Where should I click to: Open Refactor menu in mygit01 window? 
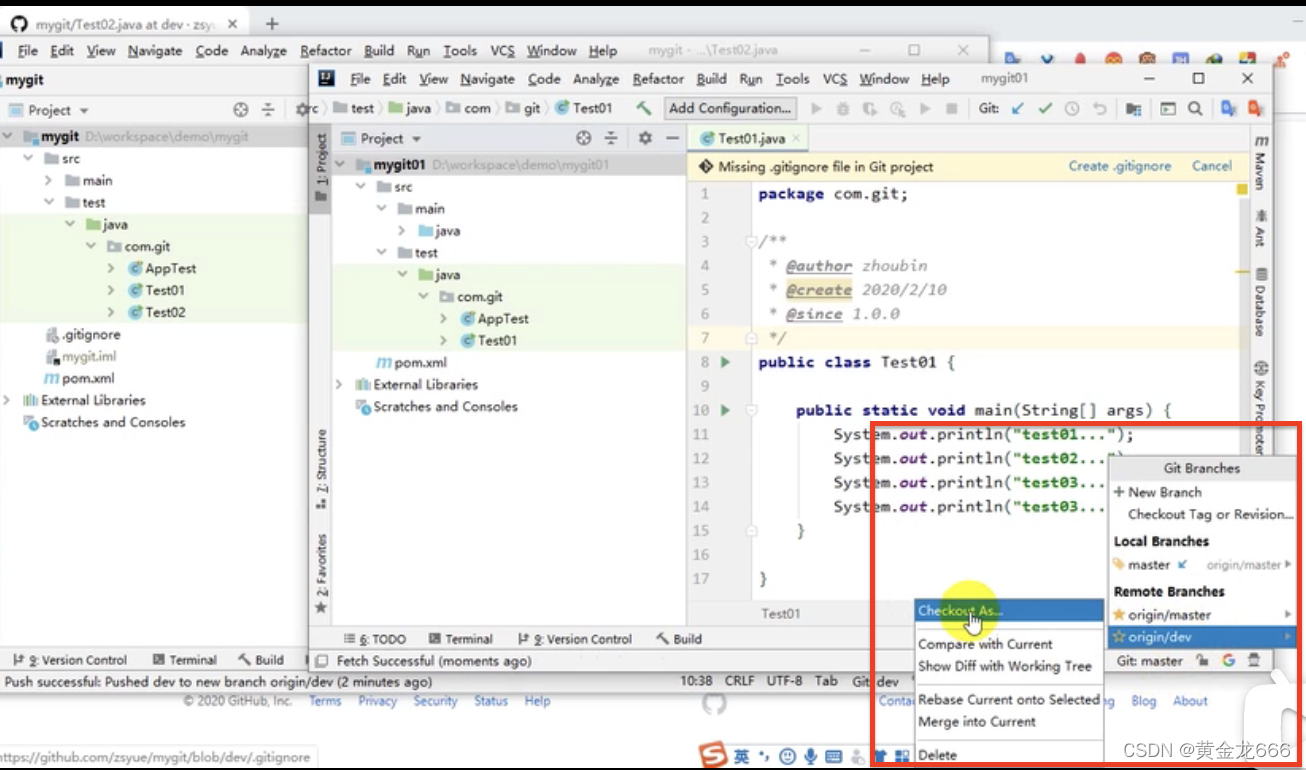tap(658, 79)
